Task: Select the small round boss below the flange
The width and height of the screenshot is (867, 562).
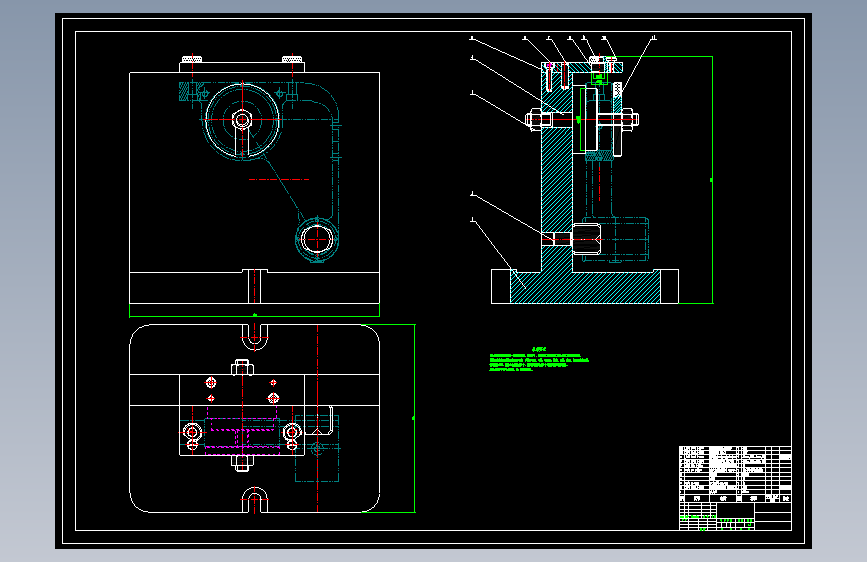Action: coord(317,239)
